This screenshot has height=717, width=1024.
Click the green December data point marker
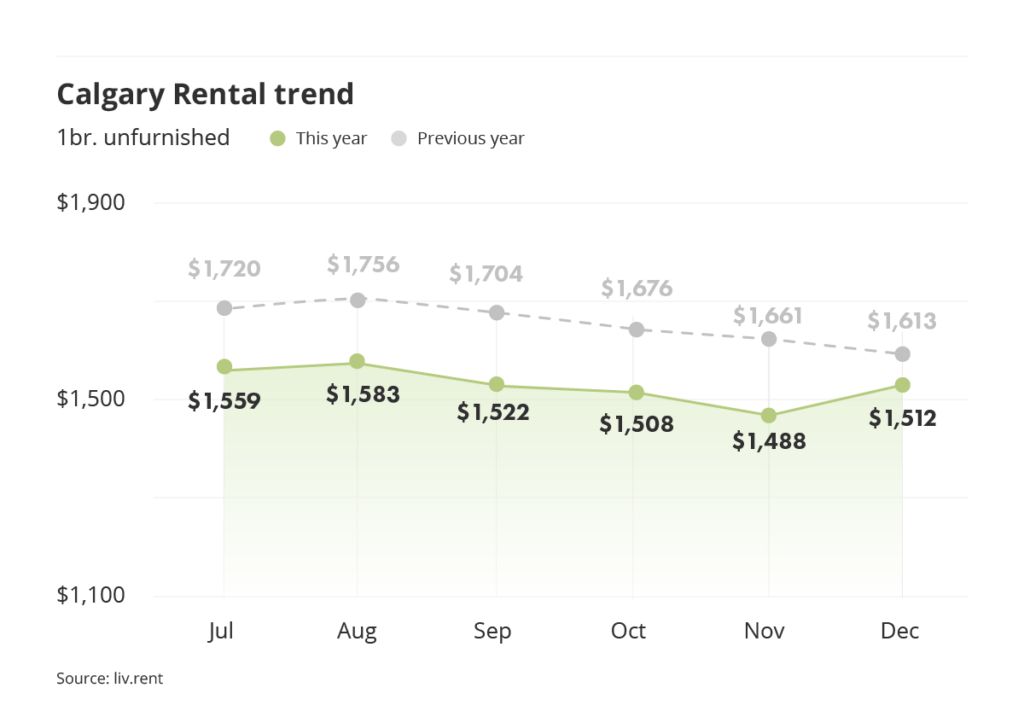[x=902, y=385]
